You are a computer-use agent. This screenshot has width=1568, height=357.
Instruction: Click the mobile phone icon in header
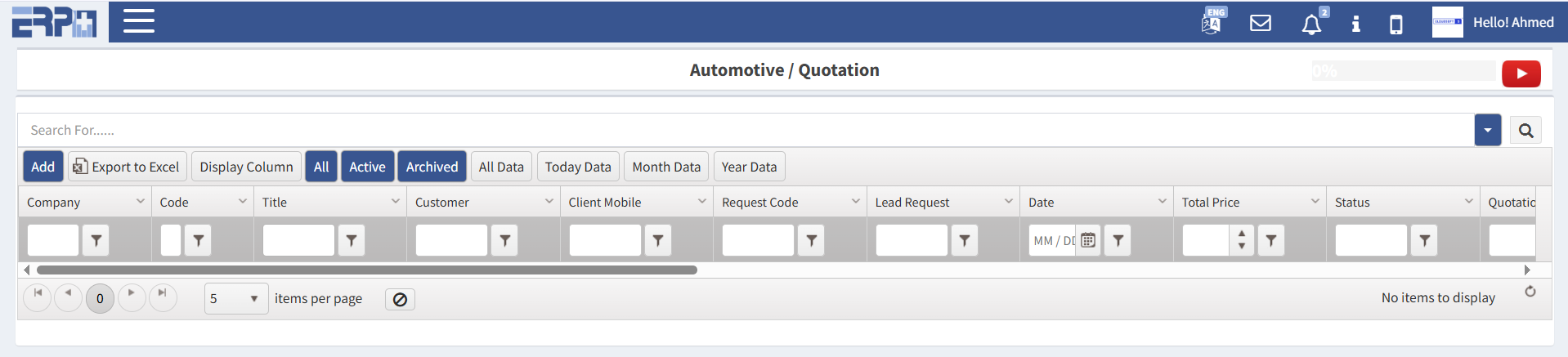[x=1396, y=25]
